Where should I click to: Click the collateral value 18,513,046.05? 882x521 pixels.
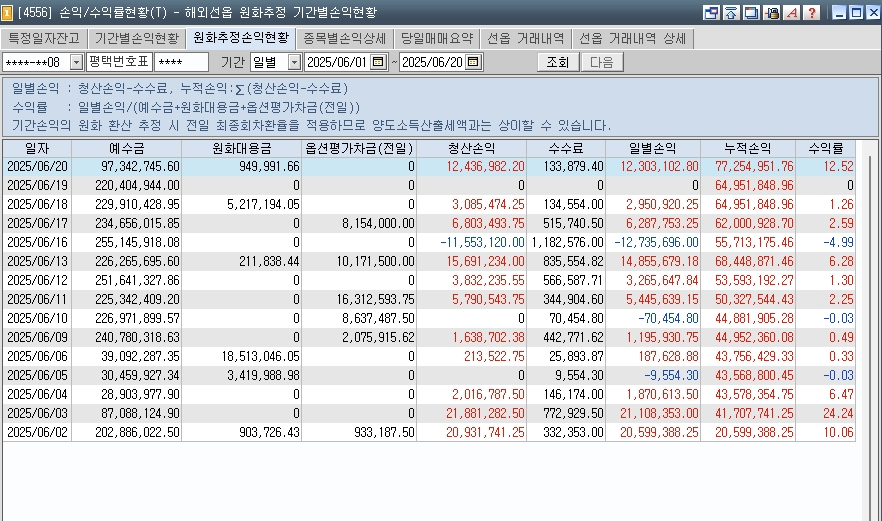coord(260,357)
